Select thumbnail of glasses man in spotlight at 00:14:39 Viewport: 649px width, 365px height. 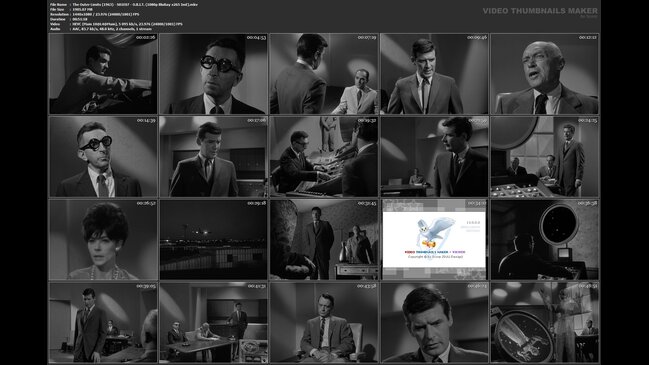[x=103, y=156]
